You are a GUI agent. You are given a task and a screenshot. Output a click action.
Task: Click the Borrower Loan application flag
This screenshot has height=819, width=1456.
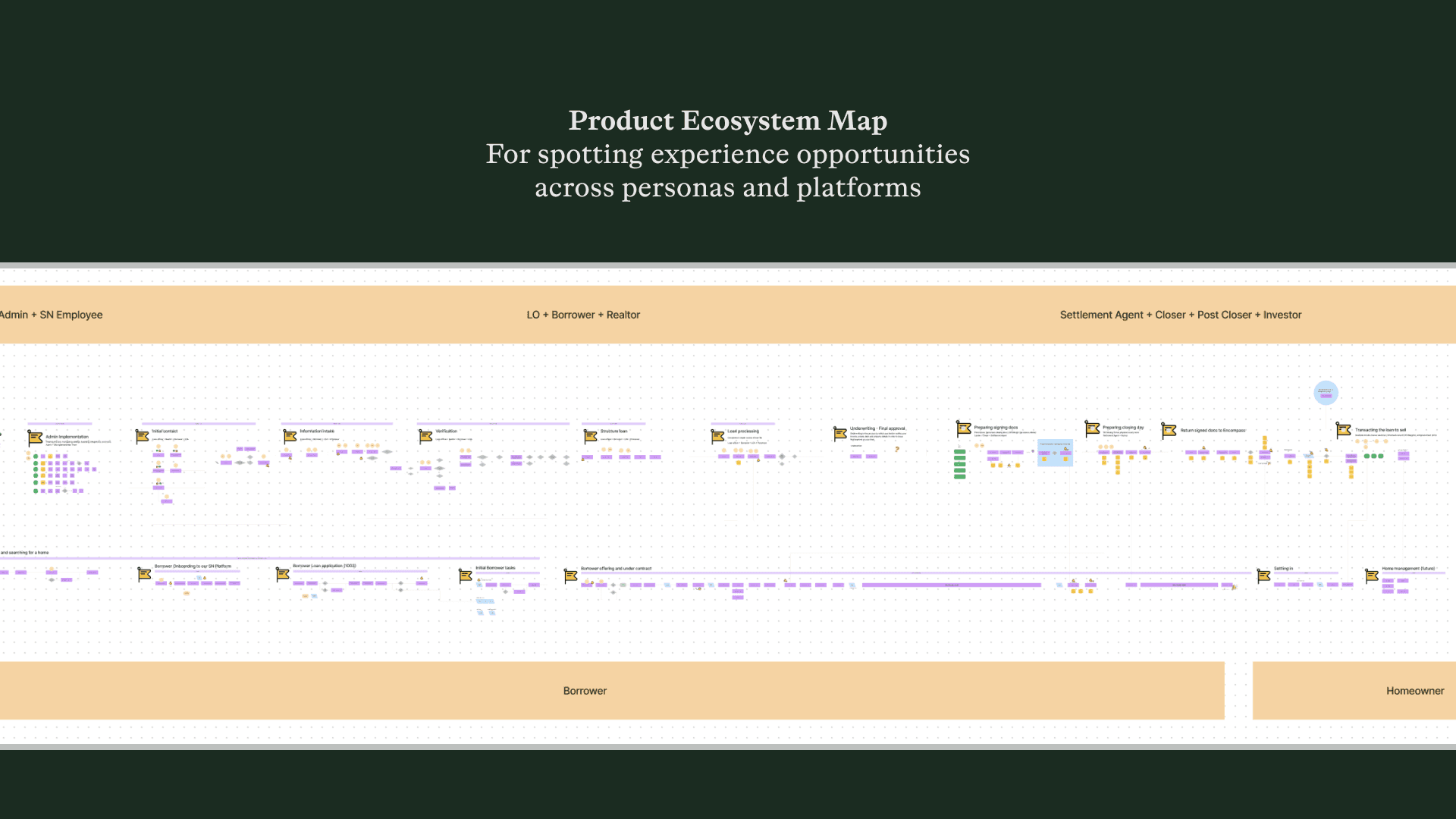282,574
